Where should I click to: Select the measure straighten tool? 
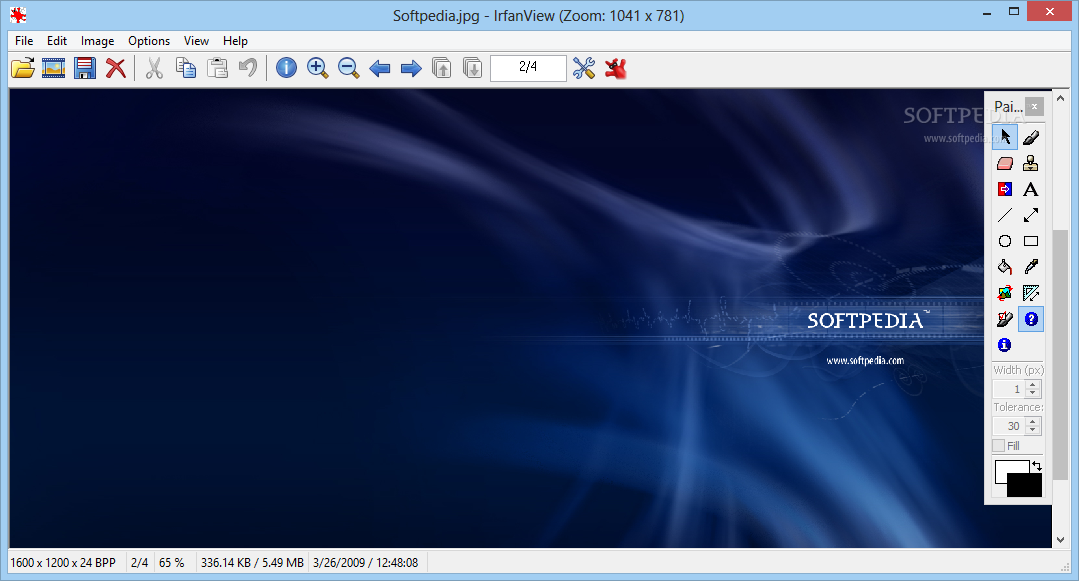click(x=1031, y=293)
